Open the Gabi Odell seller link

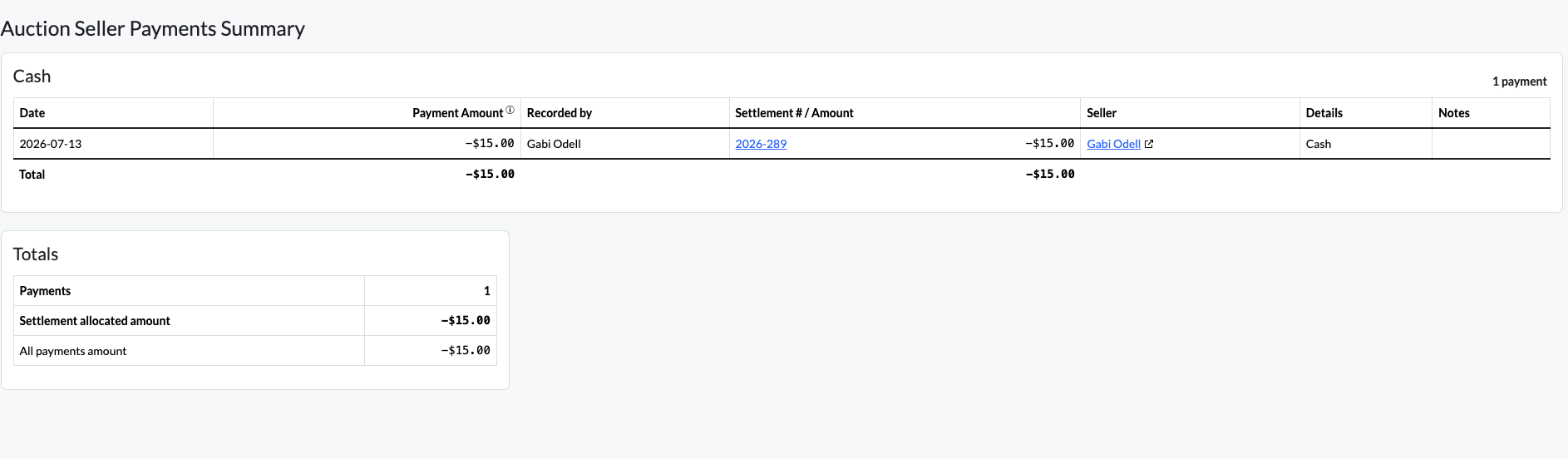click(x=1113, y=144)
